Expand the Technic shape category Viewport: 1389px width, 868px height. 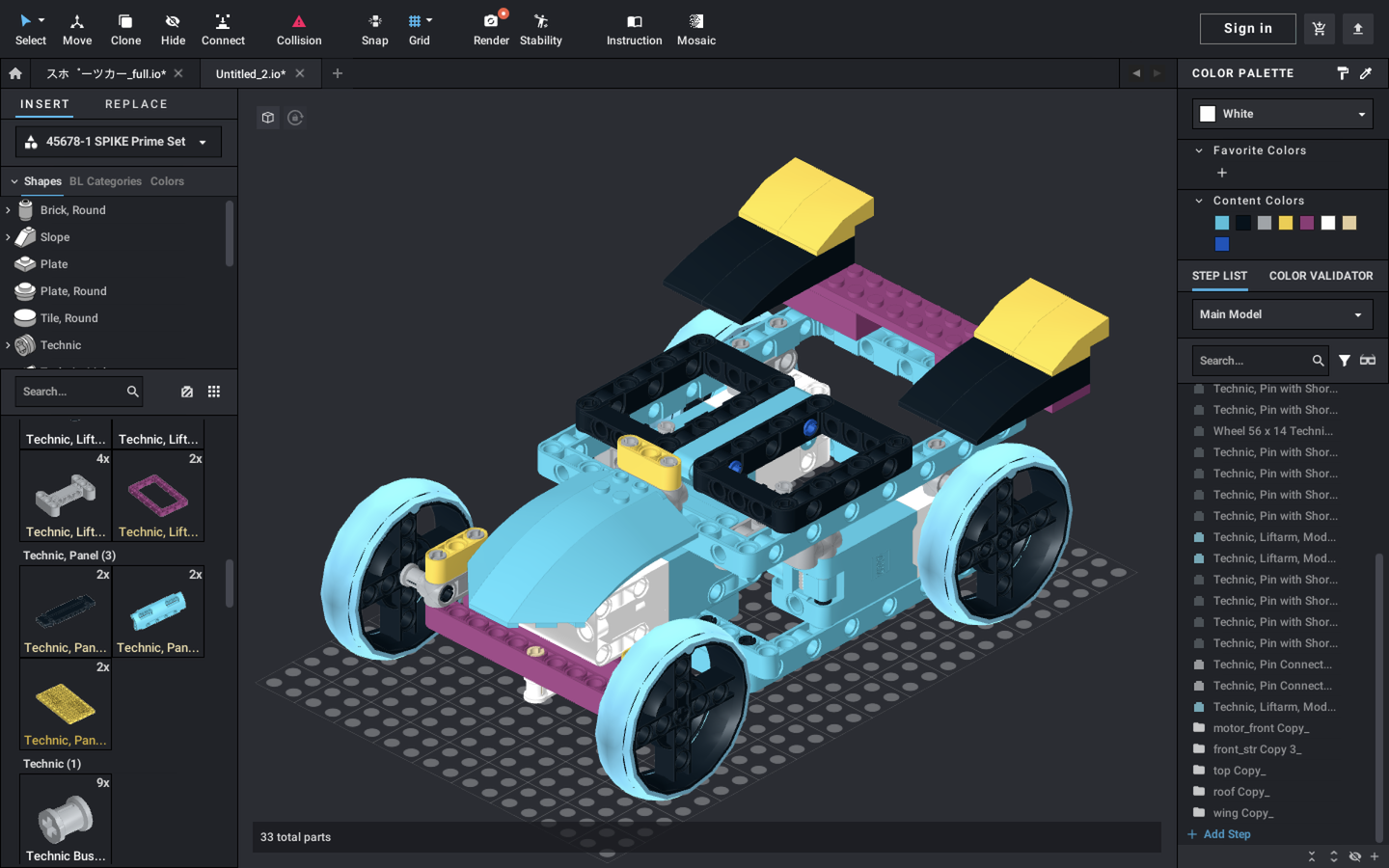(x=9, y=345)
